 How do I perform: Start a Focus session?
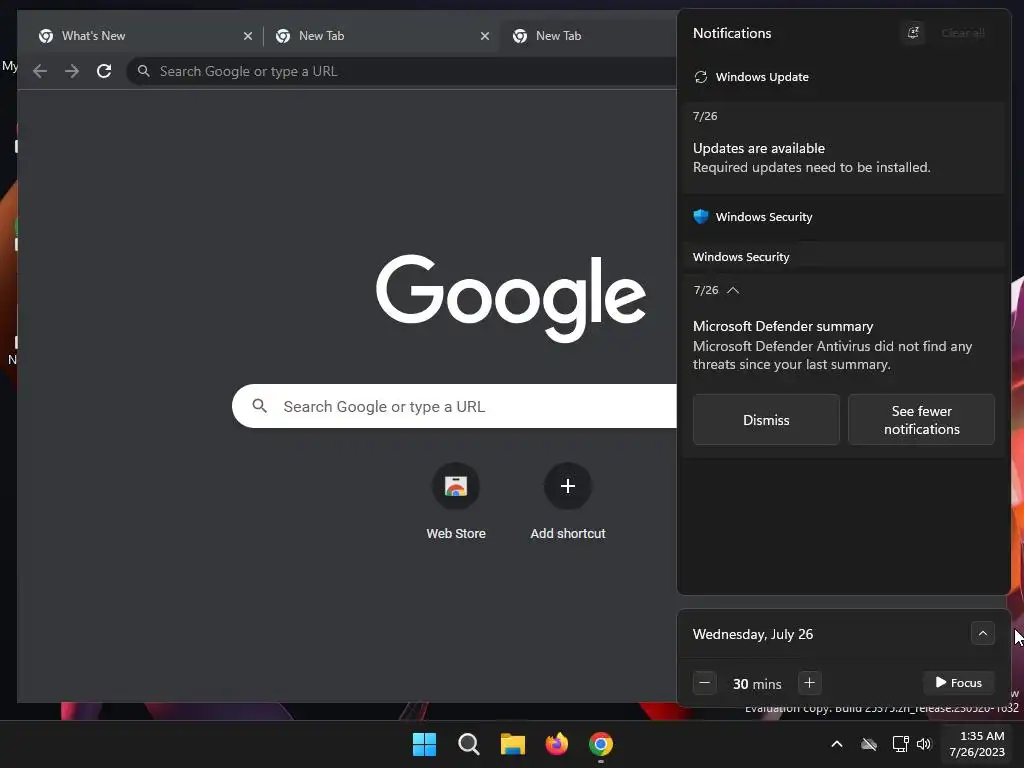[958, 683]
